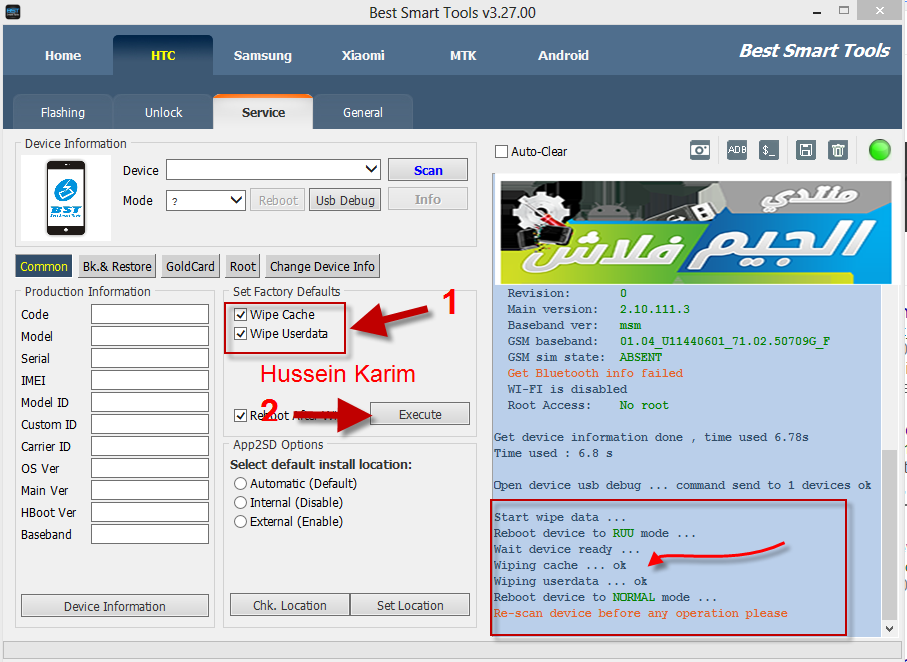Click the "Get Bluetooth info failed" log line
This screenshot has height=662, width=907.
click(x=595, y=373)
